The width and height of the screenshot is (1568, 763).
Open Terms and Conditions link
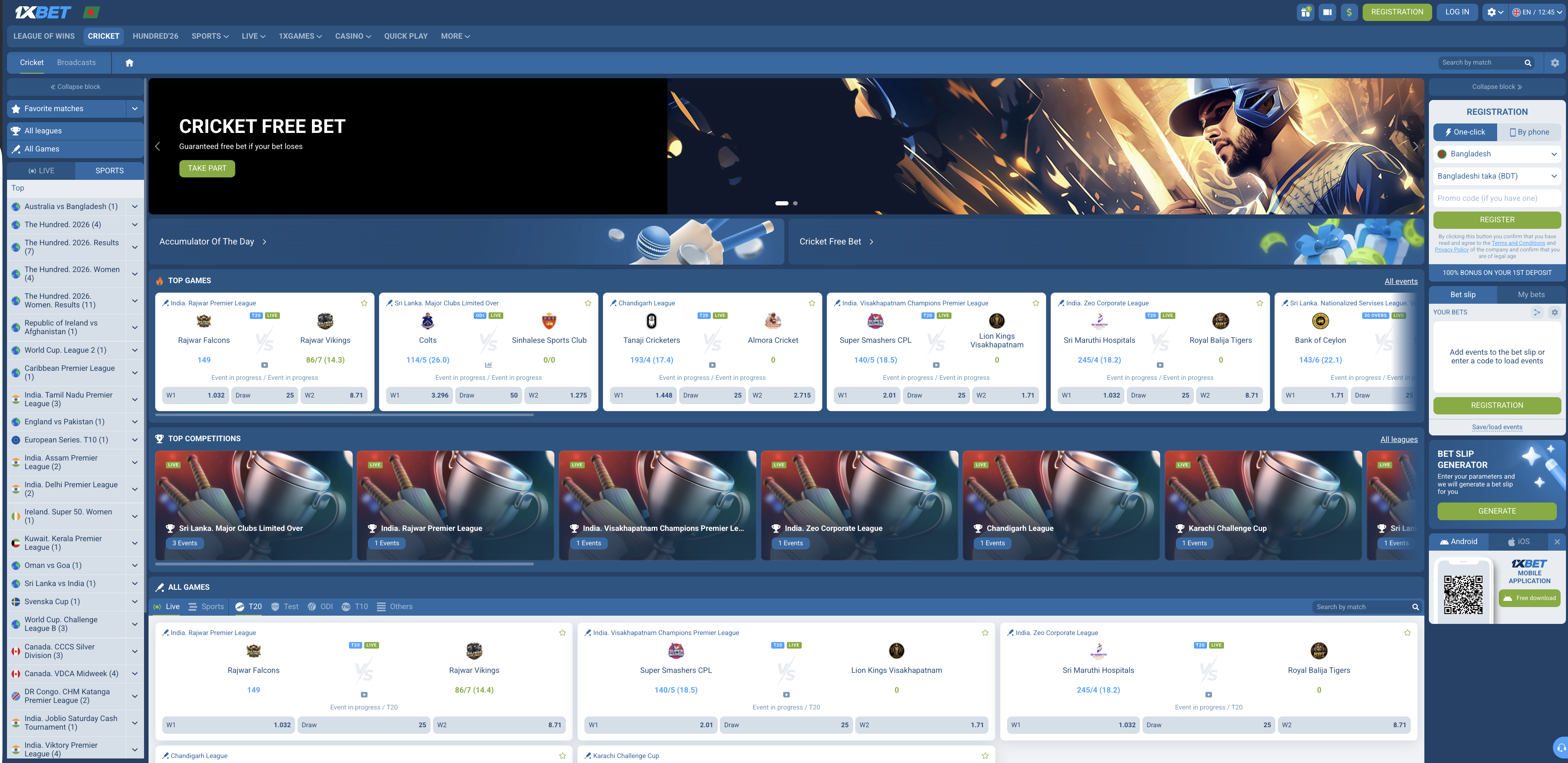[x=1518, y=243]
